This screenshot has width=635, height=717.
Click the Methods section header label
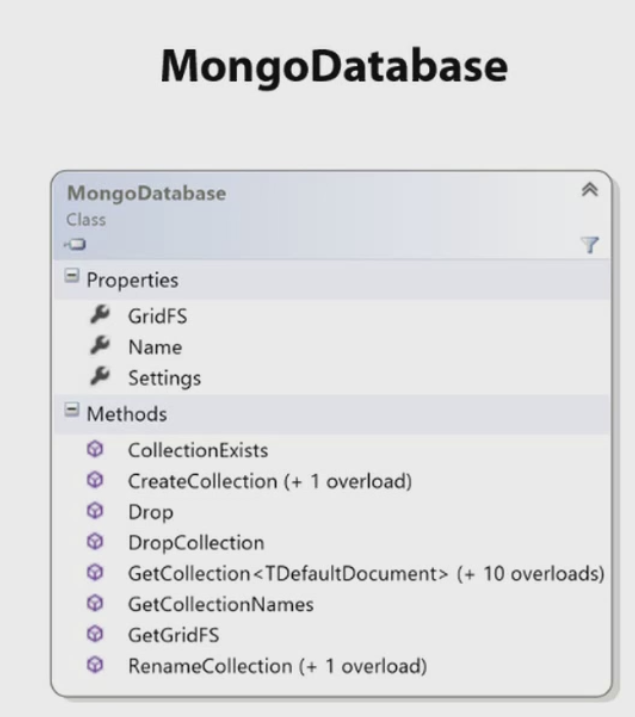(x=127, y=414)
